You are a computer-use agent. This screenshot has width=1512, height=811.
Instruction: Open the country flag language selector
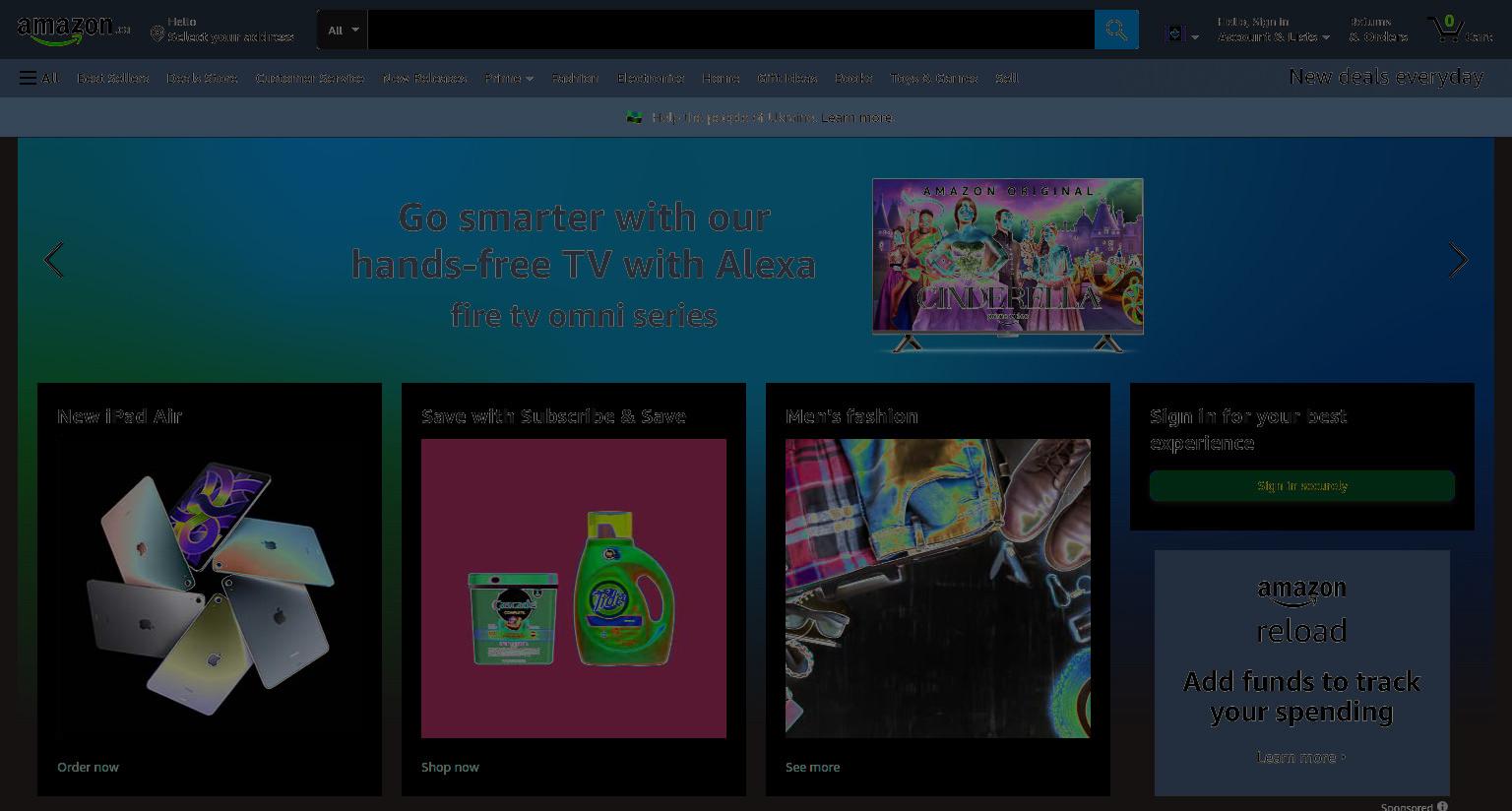point(1182,34)
